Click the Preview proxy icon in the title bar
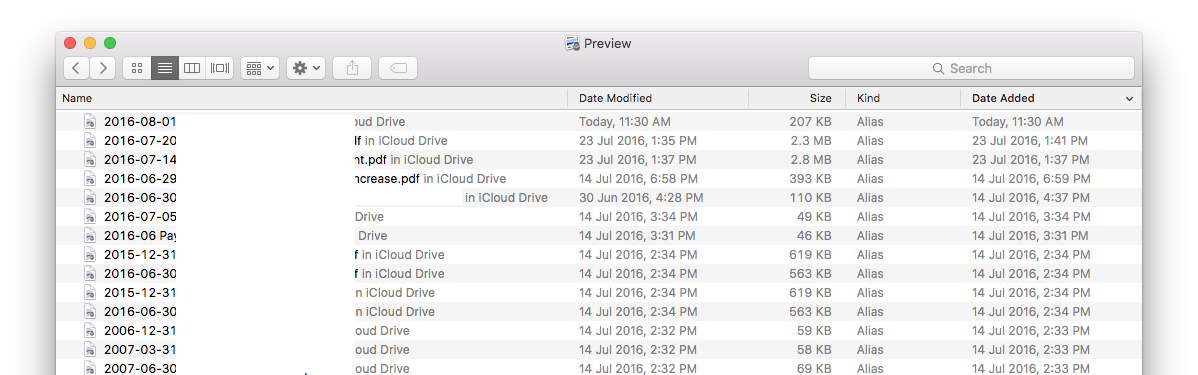This screenshot has height=375, width=1198. pyautogui.click(x=573, y=44)
